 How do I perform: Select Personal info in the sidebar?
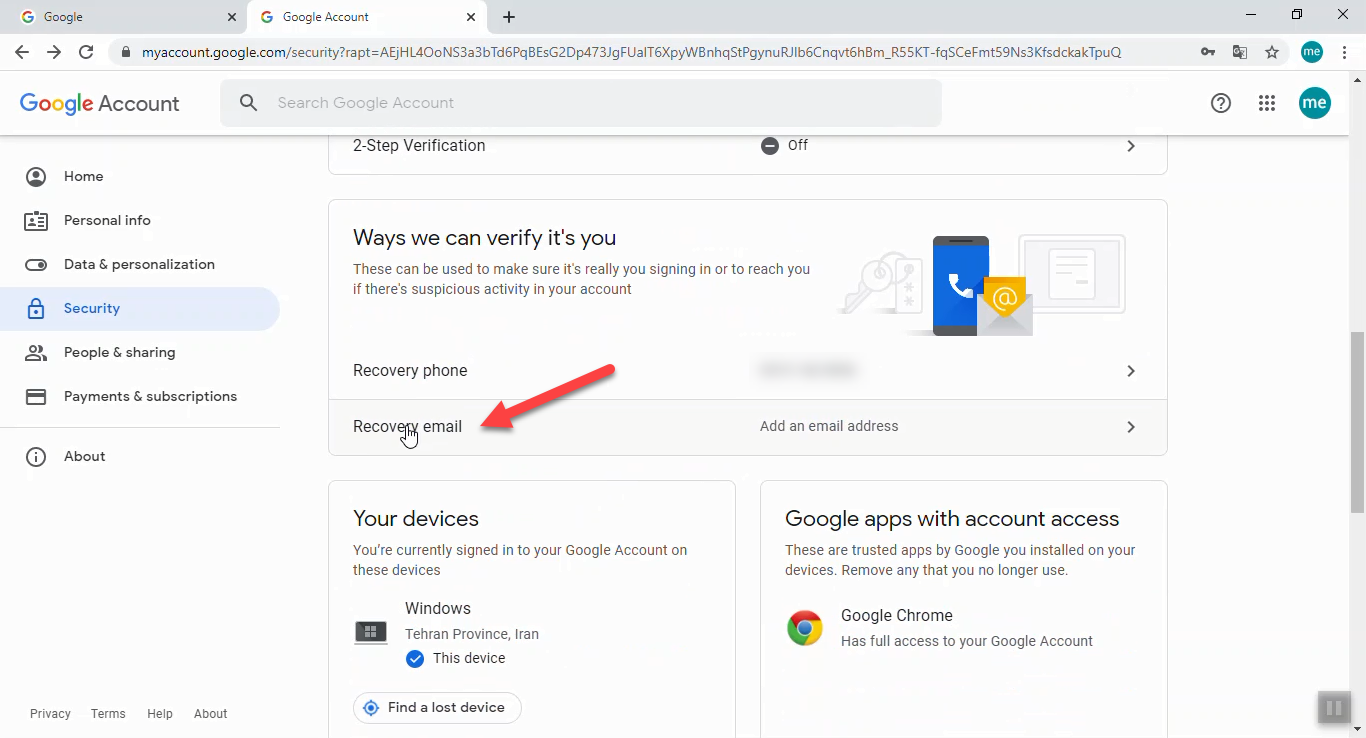(x=107, y=220)
